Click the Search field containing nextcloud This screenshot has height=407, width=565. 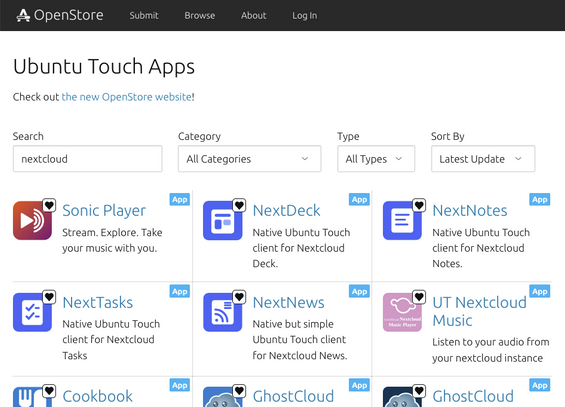point(88,159)
